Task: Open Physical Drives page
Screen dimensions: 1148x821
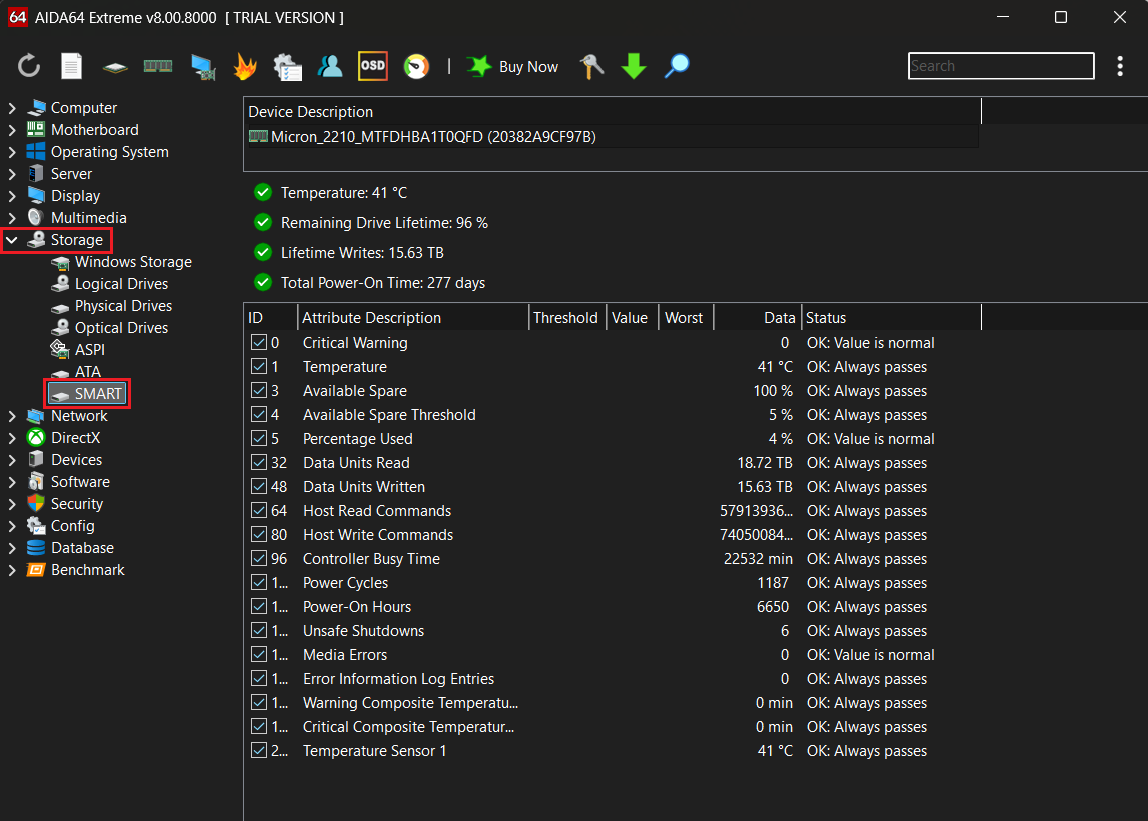Action: coord(123,305)
